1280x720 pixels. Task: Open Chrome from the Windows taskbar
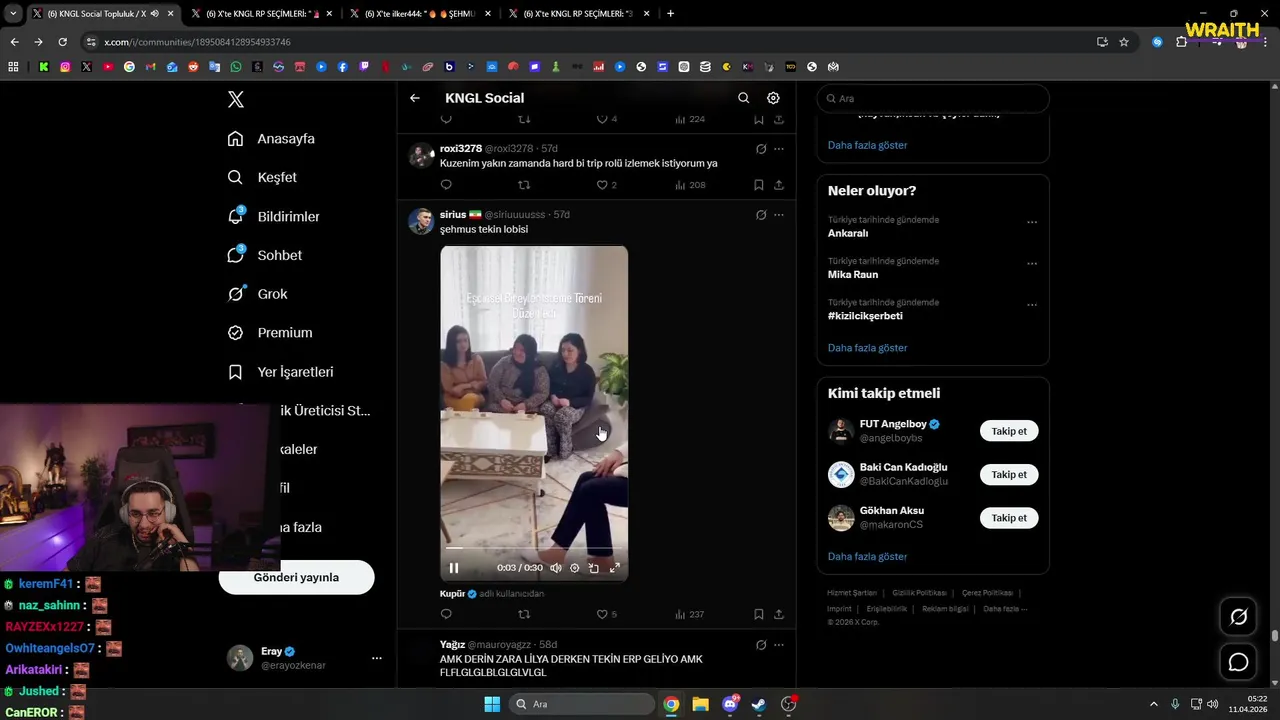coord(671,704)
